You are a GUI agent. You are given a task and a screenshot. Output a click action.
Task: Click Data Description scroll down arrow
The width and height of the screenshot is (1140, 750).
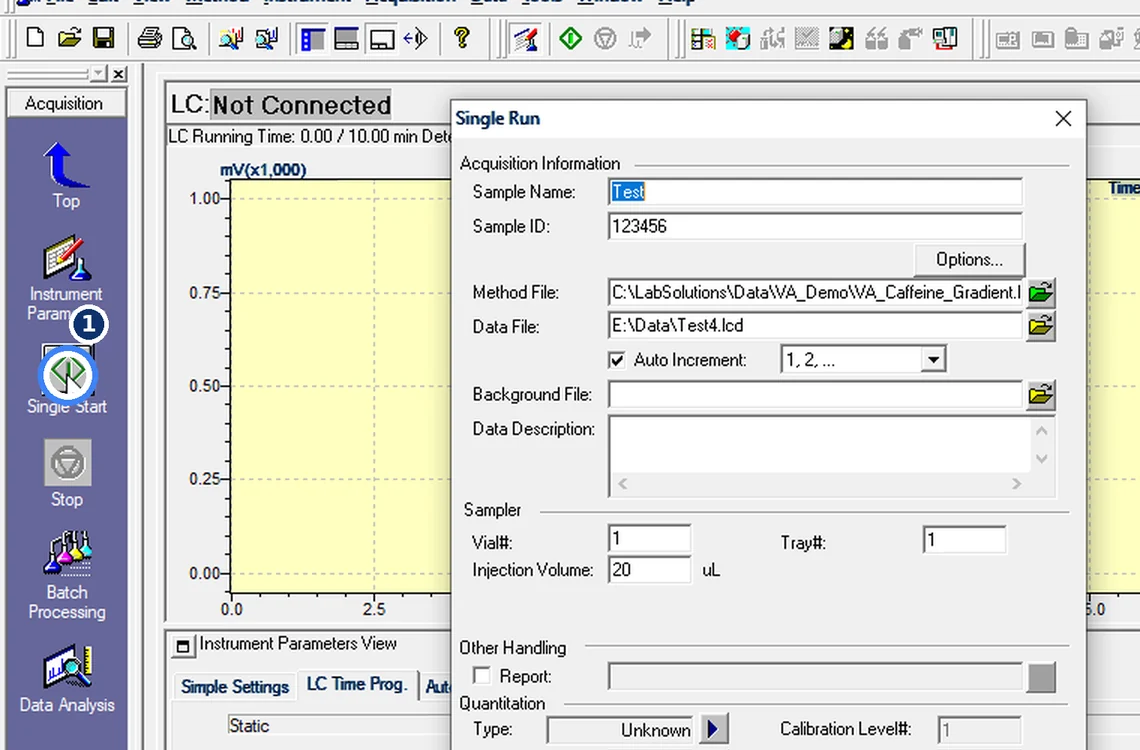click(x=1042, y=459)
